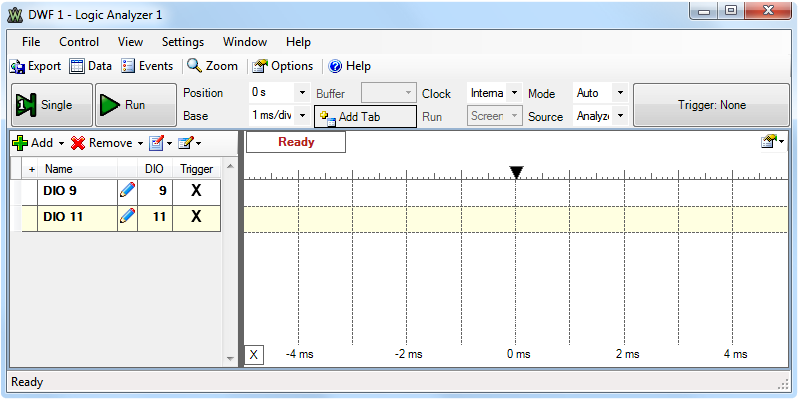Open the Remove dropdown arrow
The height and width of the screenshot is (400, 799).
pos(140,144)
